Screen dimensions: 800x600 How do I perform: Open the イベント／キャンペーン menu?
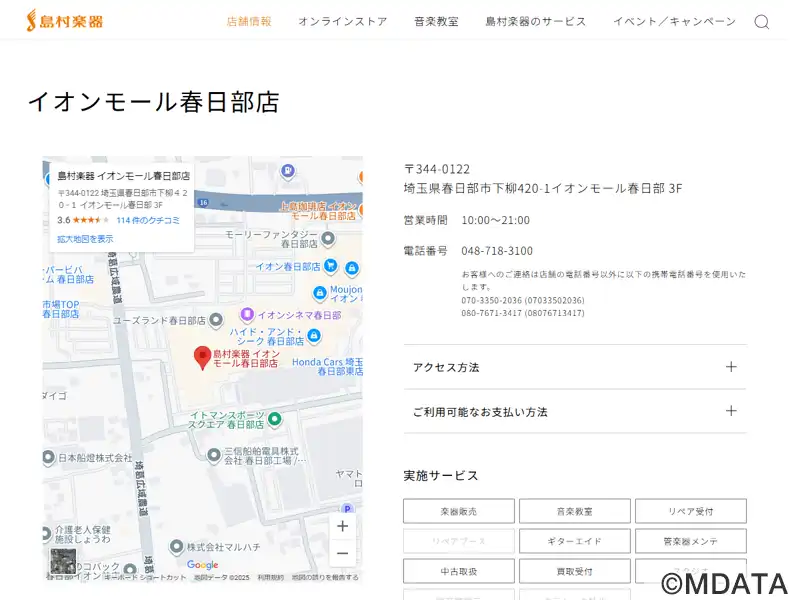pos(674,21)
